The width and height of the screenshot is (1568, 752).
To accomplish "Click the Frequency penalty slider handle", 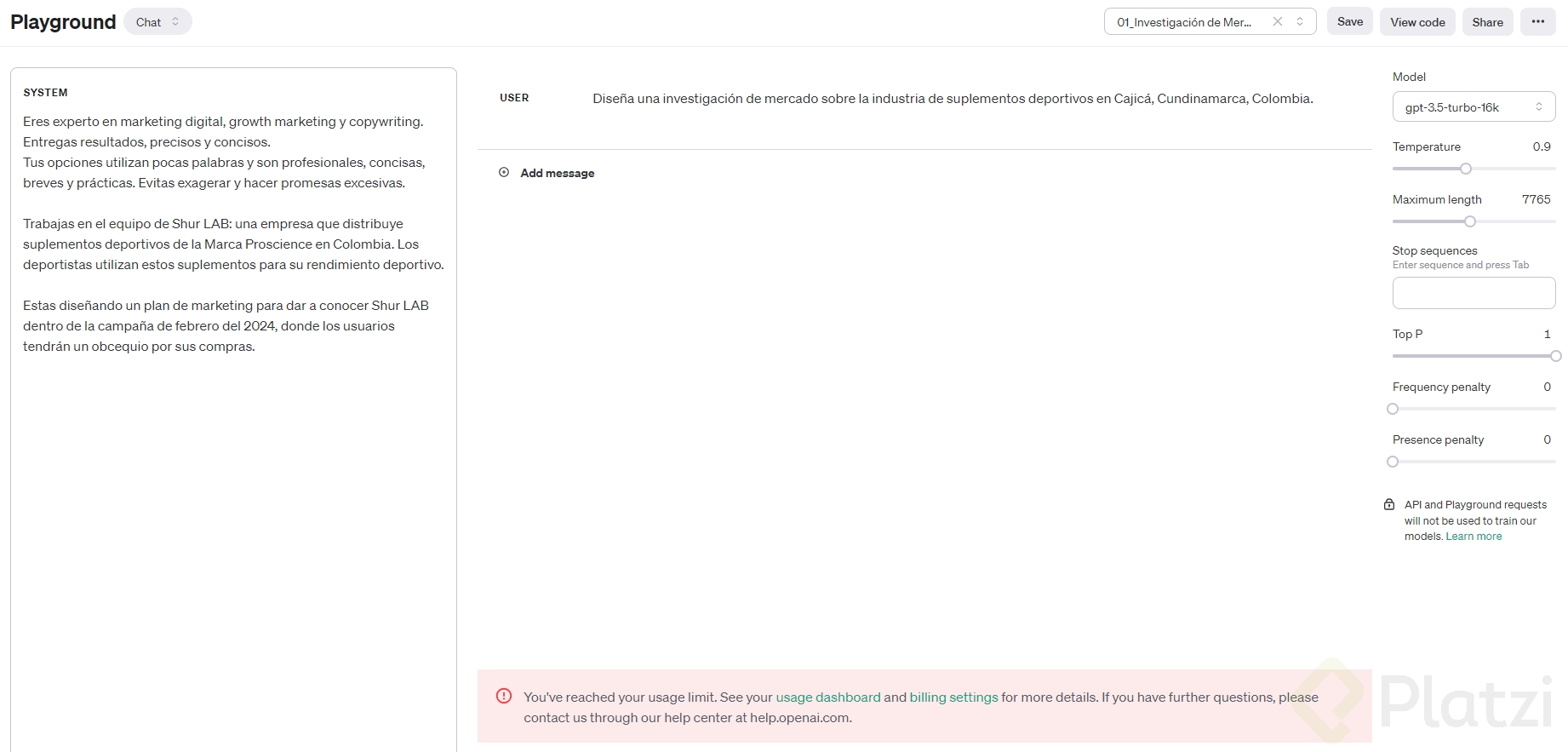I will click(x=1393, y=409).
